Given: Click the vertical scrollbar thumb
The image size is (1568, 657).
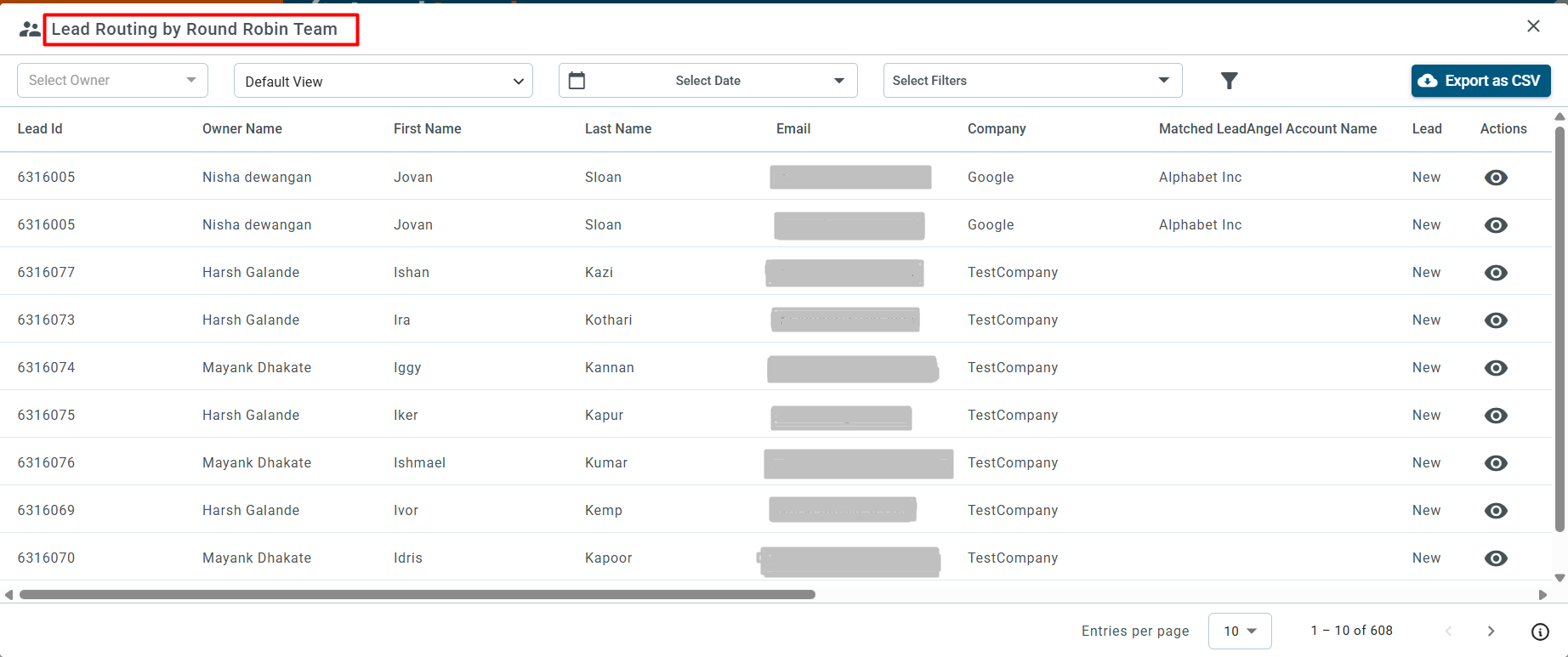Looking at the screenshot, I should pyautogui.click(x=1559, y=330).
